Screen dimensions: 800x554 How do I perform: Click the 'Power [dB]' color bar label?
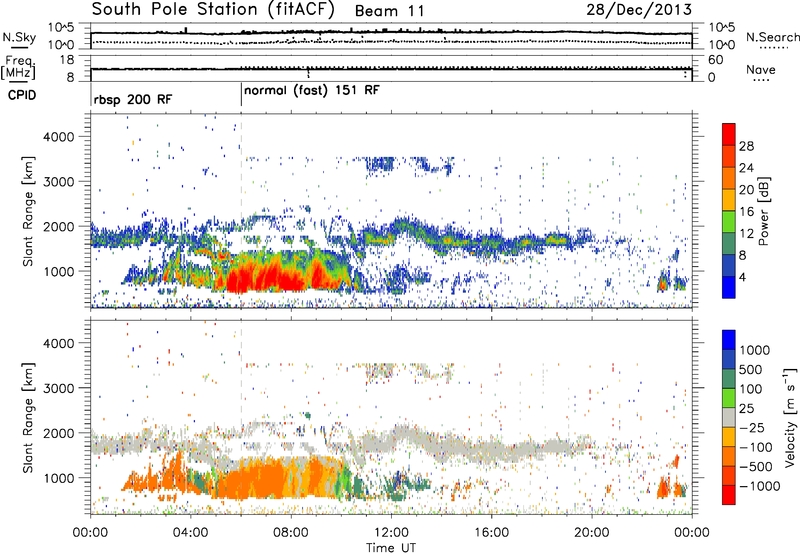[763, 211]
